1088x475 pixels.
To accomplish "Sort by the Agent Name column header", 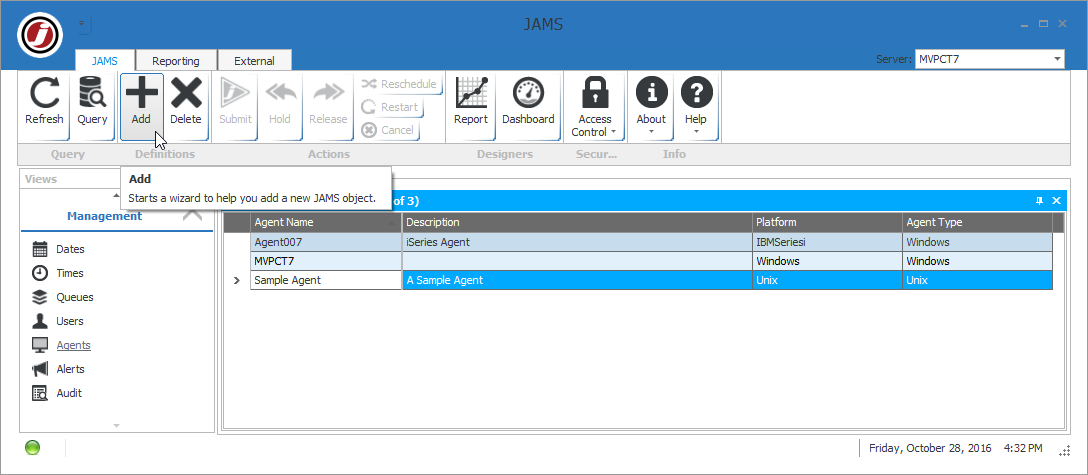I will (326, 223).
